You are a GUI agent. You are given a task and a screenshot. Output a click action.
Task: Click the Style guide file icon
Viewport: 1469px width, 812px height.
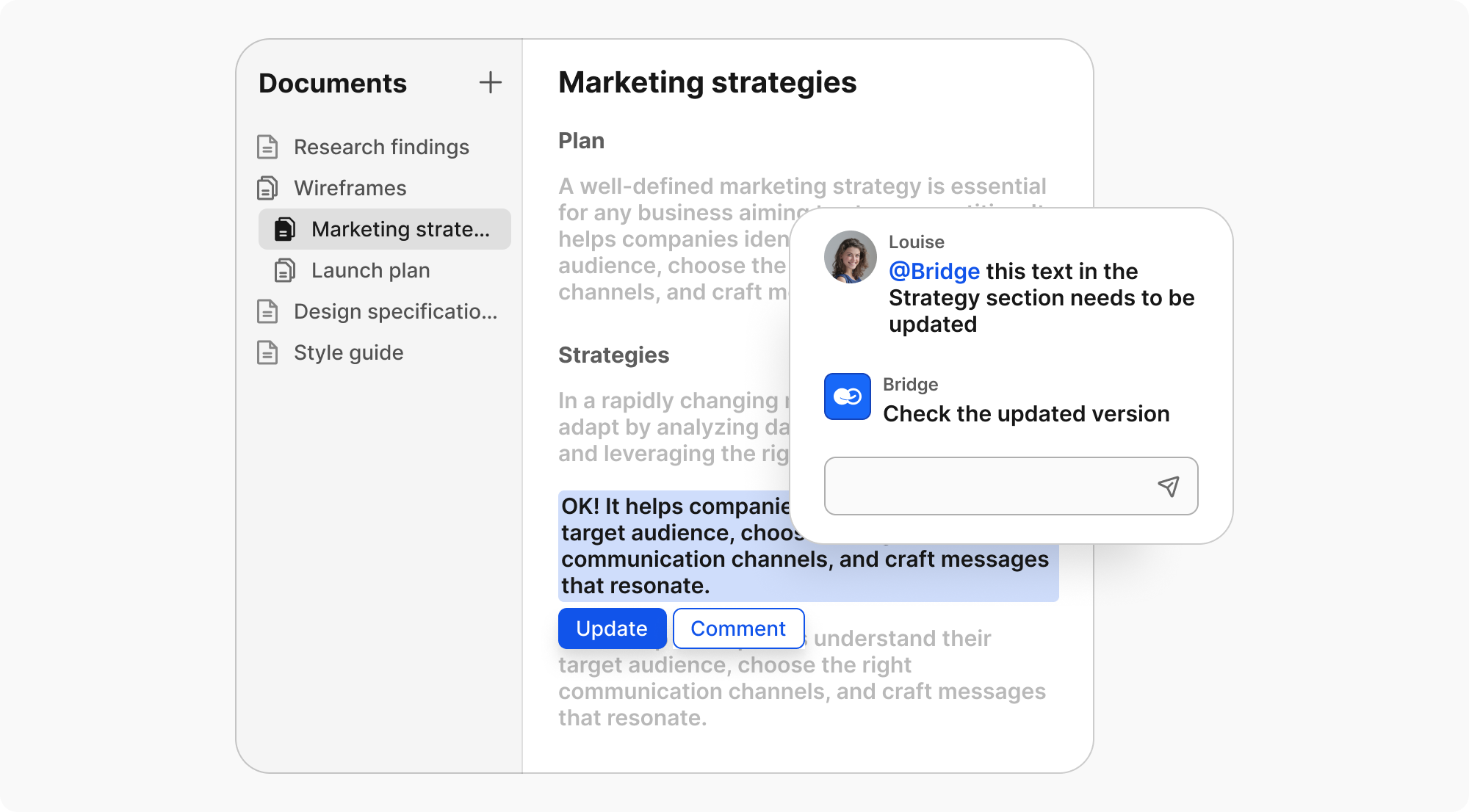267,352
